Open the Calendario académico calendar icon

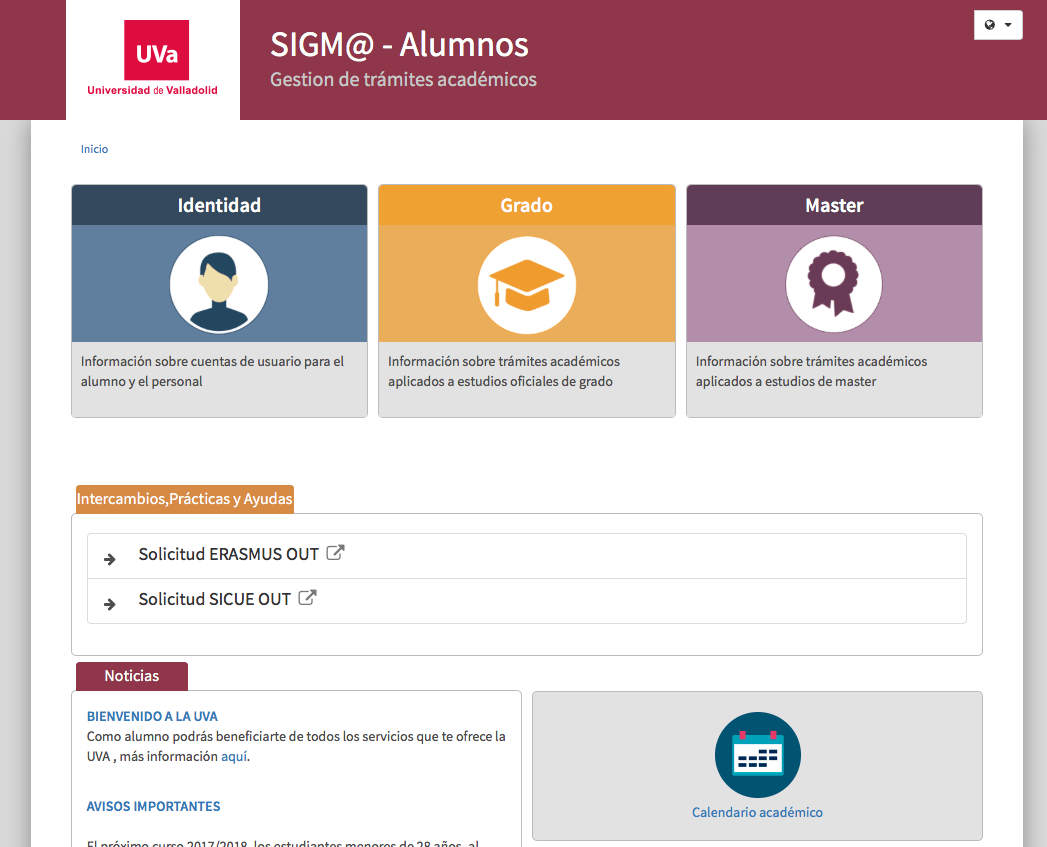(757, 755)
